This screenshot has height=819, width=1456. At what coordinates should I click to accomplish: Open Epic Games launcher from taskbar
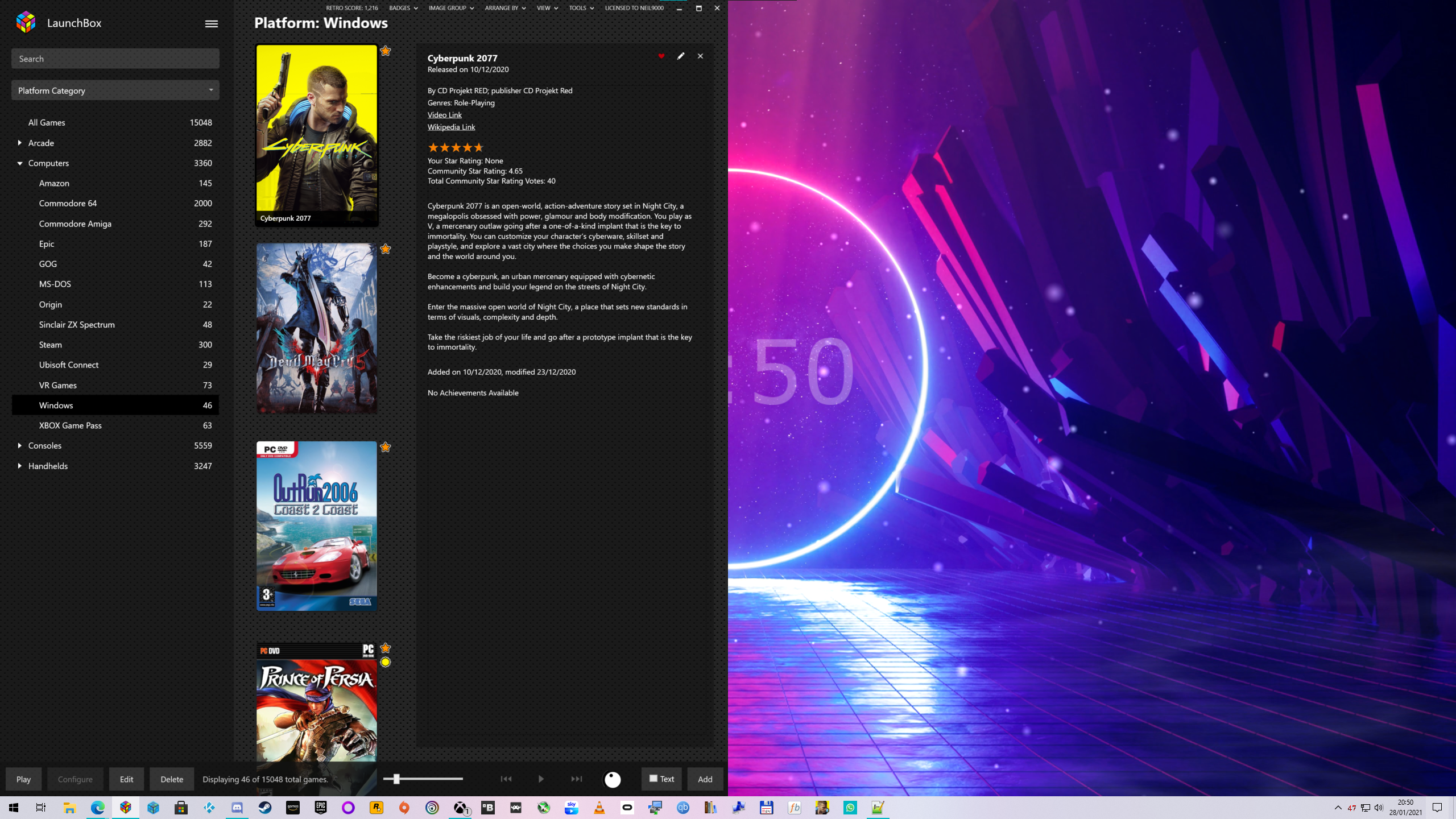(321, 808)
